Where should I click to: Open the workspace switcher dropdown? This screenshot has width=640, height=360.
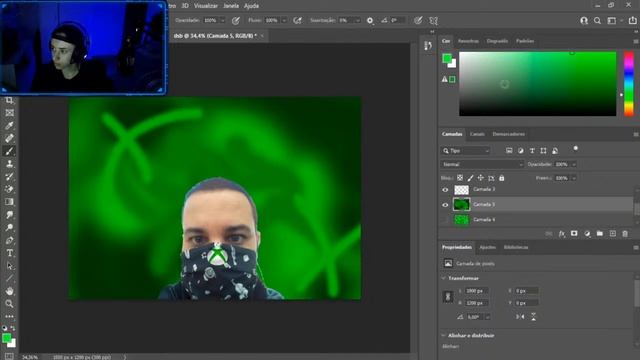[x=614, y=20]
